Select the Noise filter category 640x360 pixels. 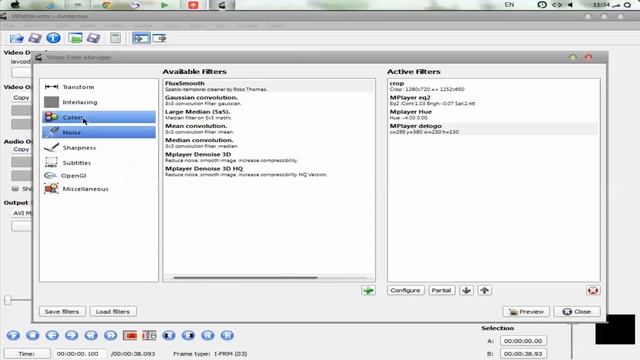tap(99, 132)
